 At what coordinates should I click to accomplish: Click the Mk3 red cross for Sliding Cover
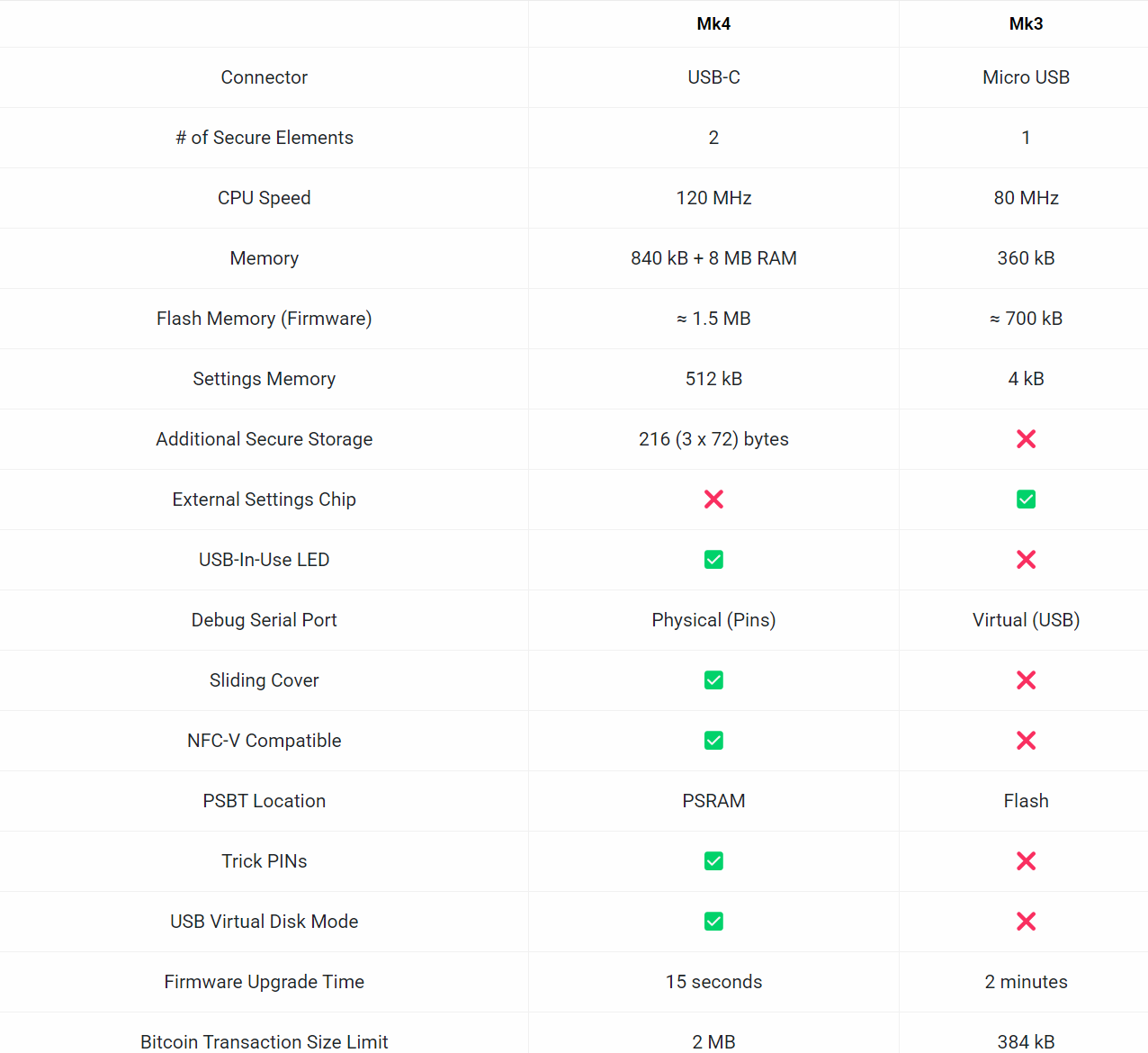pos(1026,680)
